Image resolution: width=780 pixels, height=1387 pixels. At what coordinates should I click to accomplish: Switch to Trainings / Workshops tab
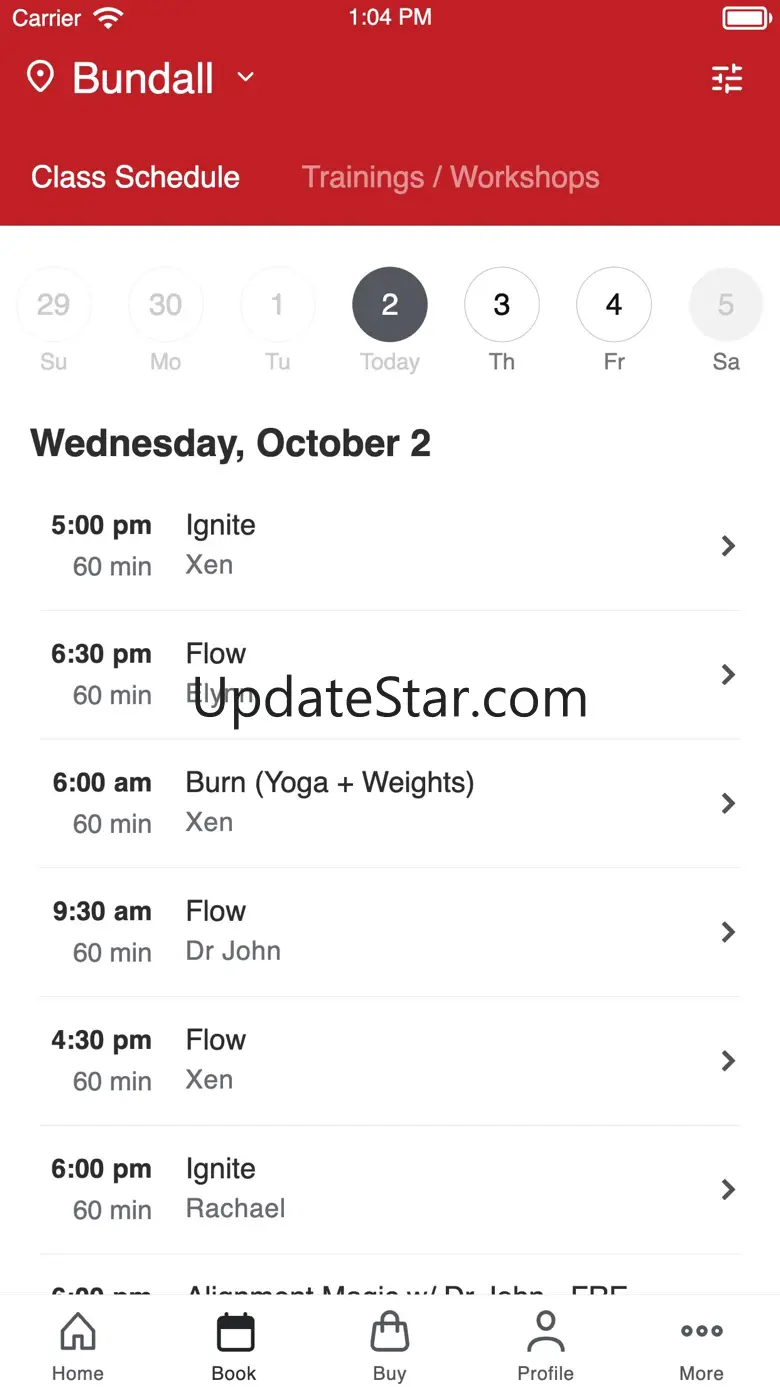[x=450, y=178]
